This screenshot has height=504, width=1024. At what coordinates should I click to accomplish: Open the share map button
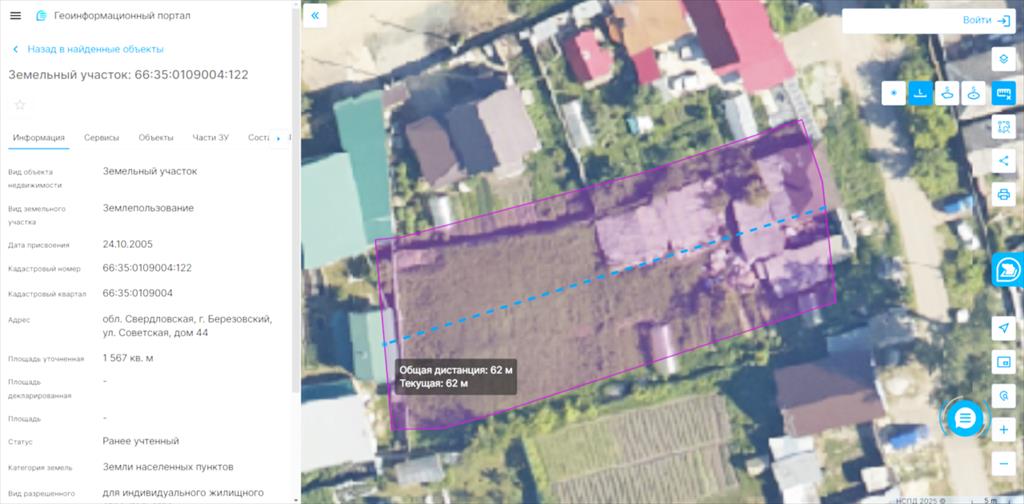(1003, 161)
